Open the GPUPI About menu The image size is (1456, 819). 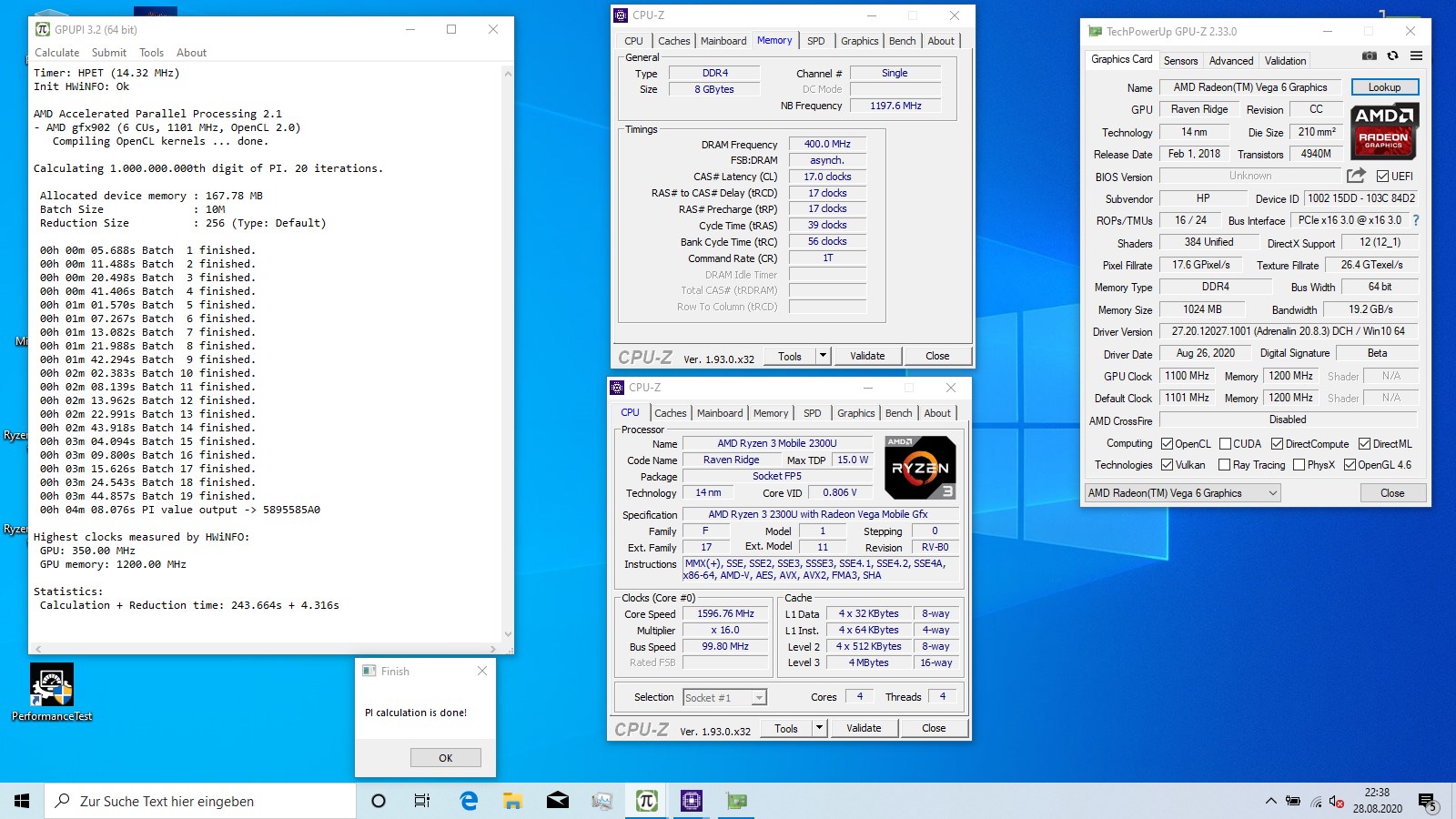point(191,53)
